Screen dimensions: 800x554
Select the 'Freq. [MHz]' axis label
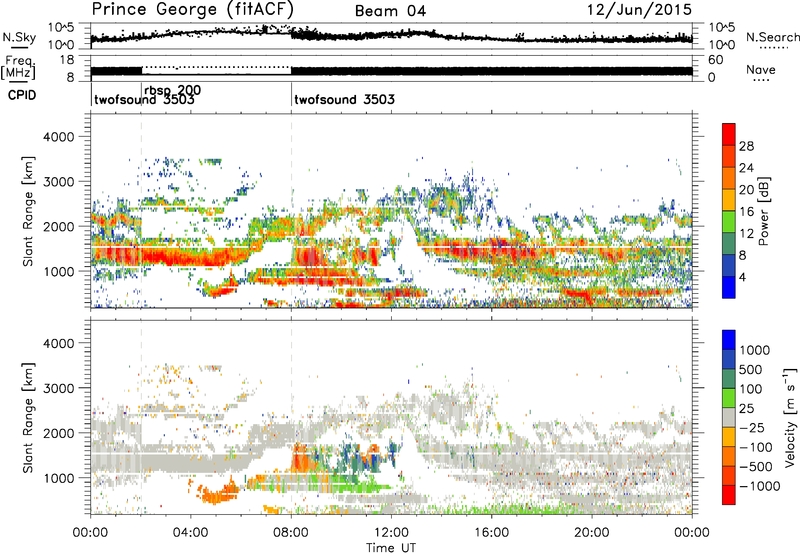point(18,67)
